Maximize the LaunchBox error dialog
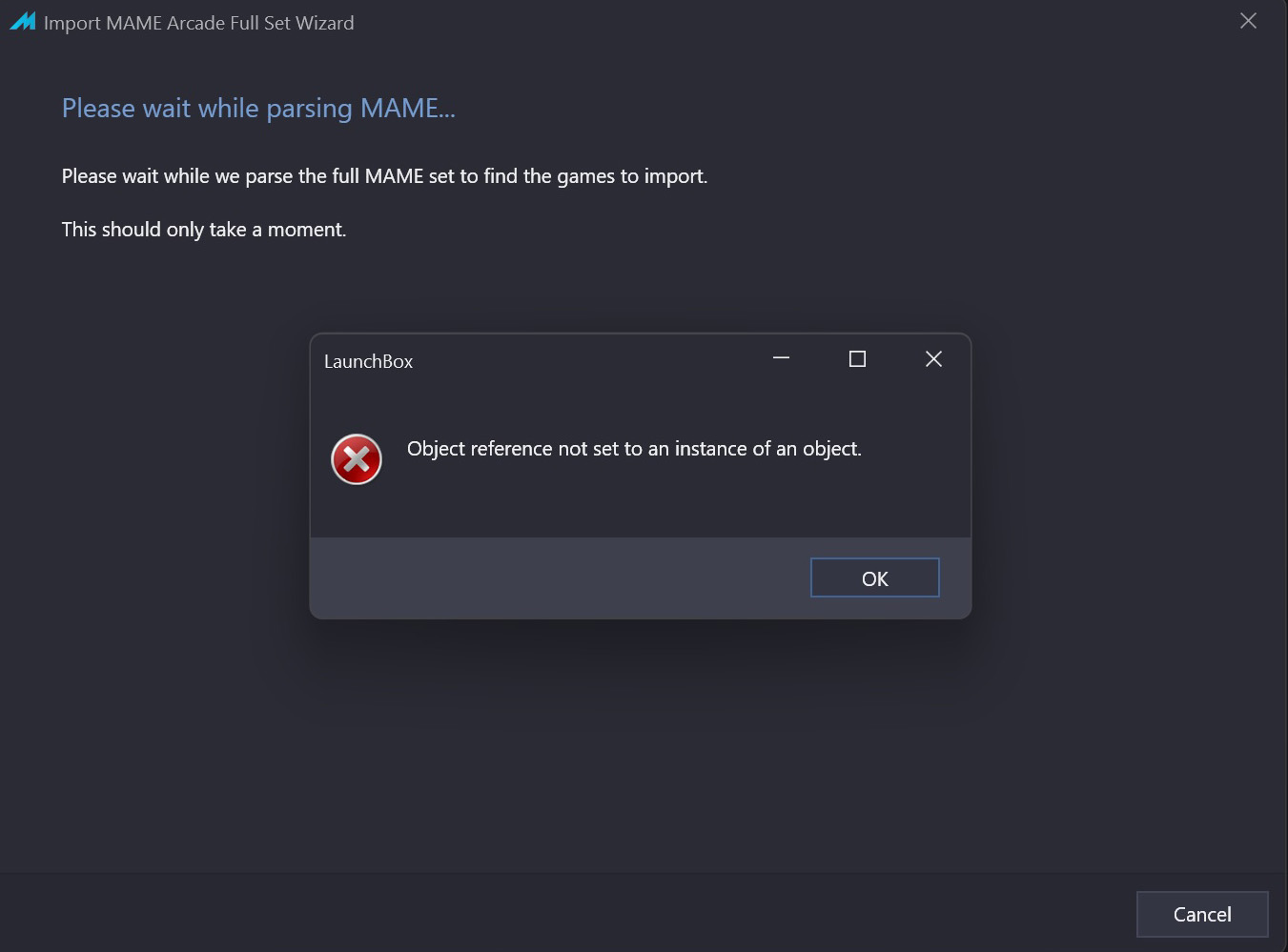The height and width of the screenshot is (952, 1288). coord(857,359)
